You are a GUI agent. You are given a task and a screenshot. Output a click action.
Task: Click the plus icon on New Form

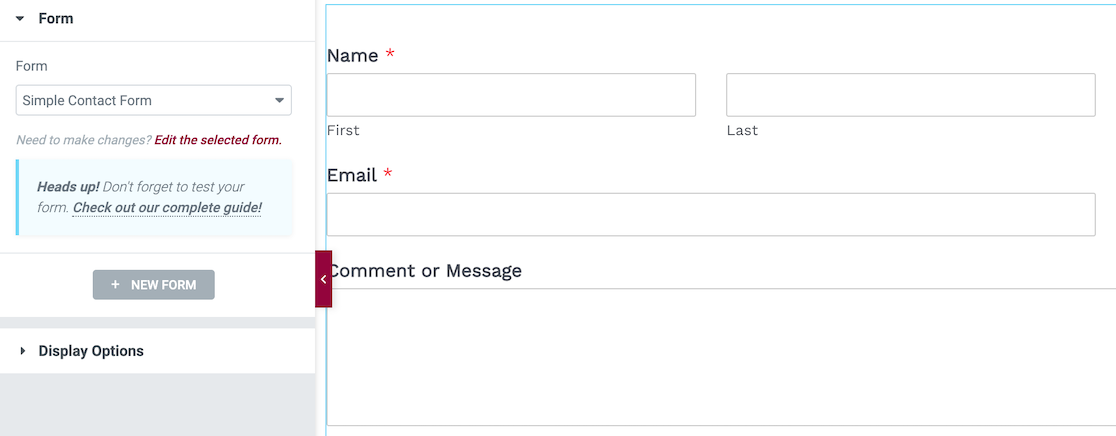[x=116, y=285]
